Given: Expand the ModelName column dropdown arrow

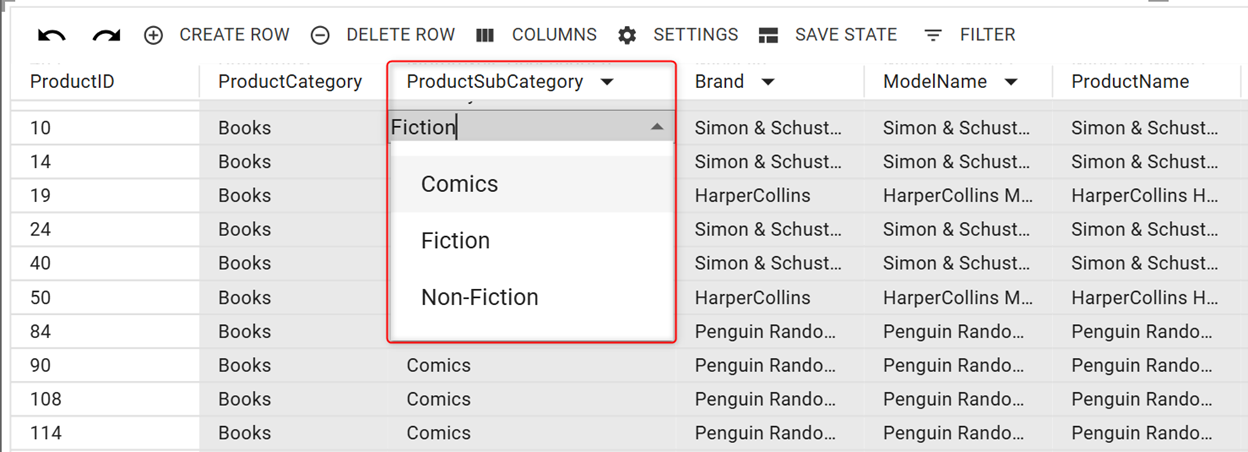Looking at the screenshot, I should [x=1011, y=82].
